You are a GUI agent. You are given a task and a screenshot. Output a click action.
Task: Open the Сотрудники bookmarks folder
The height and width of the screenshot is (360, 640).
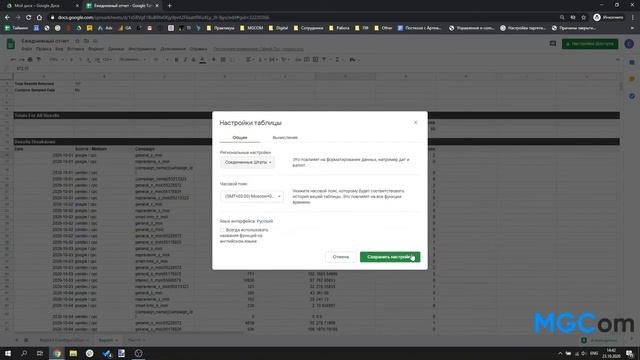[x=308, y=28]
